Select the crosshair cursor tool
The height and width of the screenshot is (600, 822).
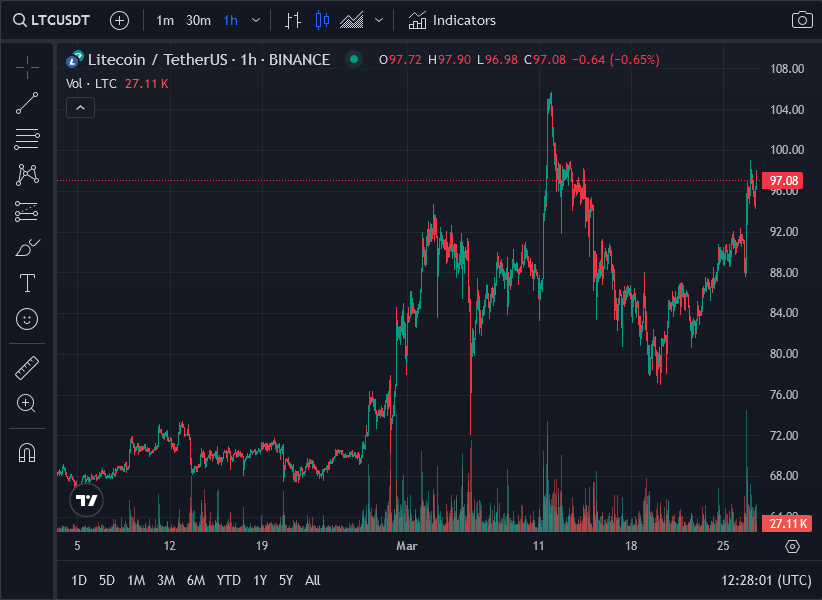[27, 67]
